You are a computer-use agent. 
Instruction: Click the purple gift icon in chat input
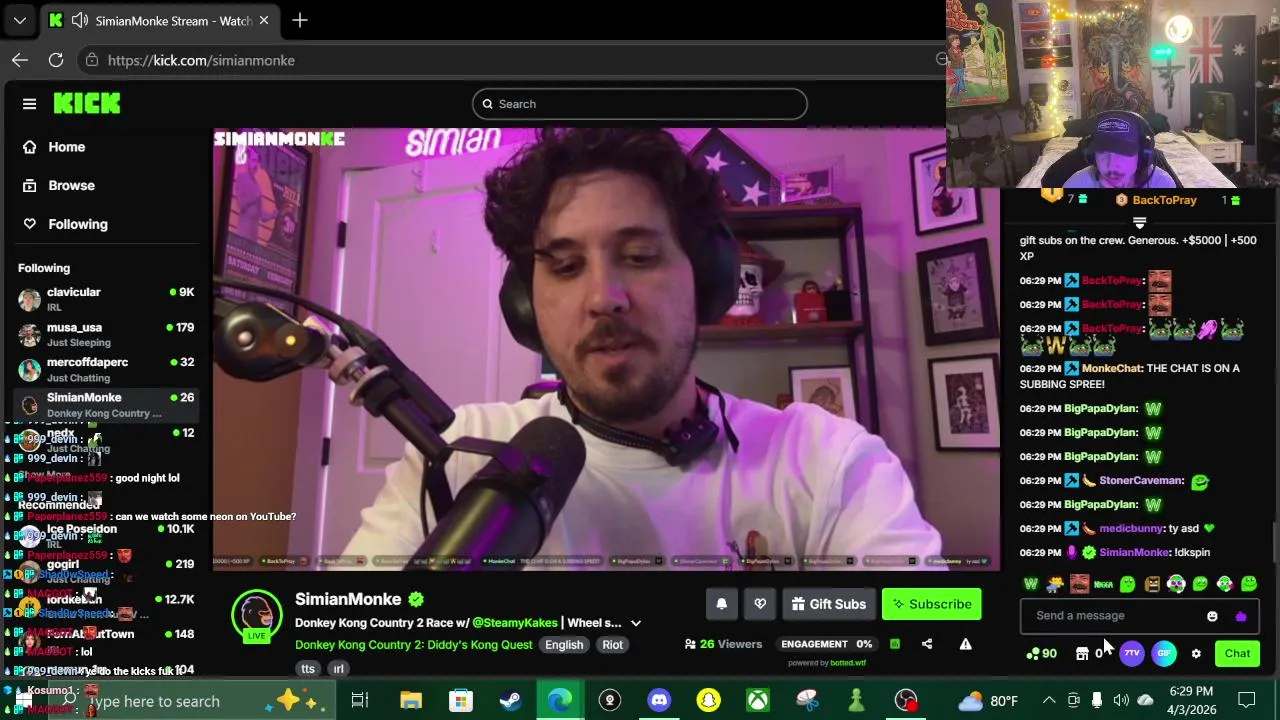coord(1241,616)
